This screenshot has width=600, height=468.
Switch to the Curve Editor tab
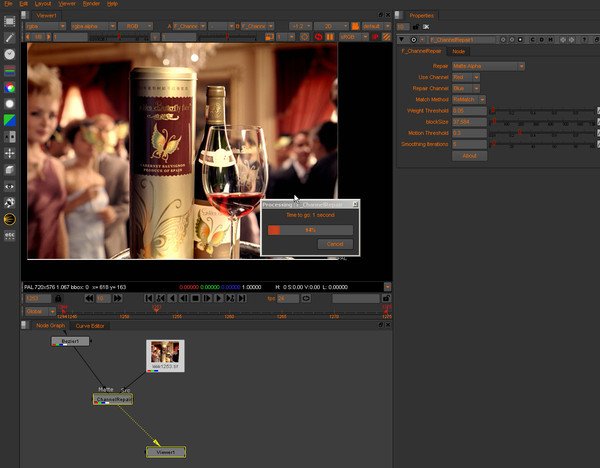(90, 326)
